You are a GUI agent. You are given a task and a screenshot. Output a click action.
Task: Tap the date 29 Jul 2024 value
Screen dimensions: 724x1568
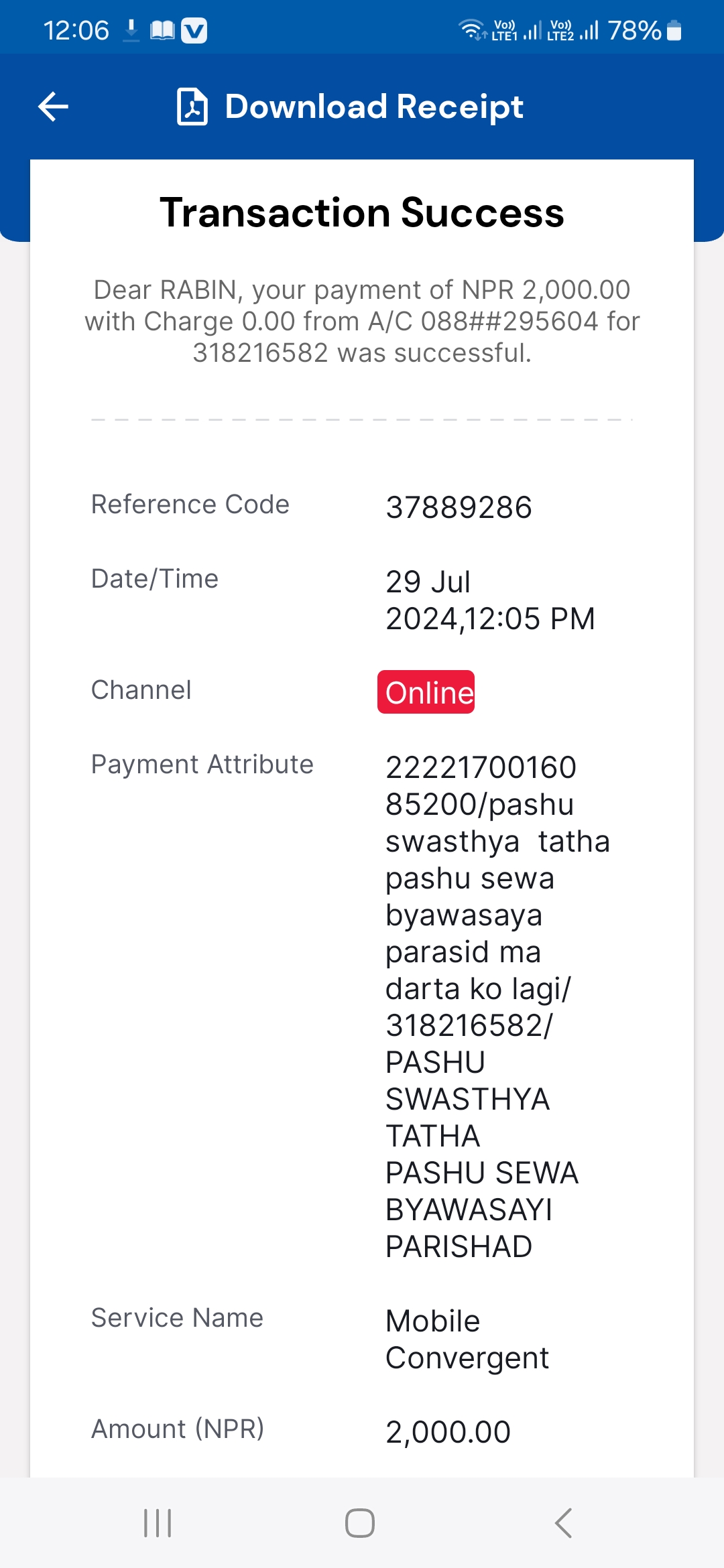tap(491, 600)
